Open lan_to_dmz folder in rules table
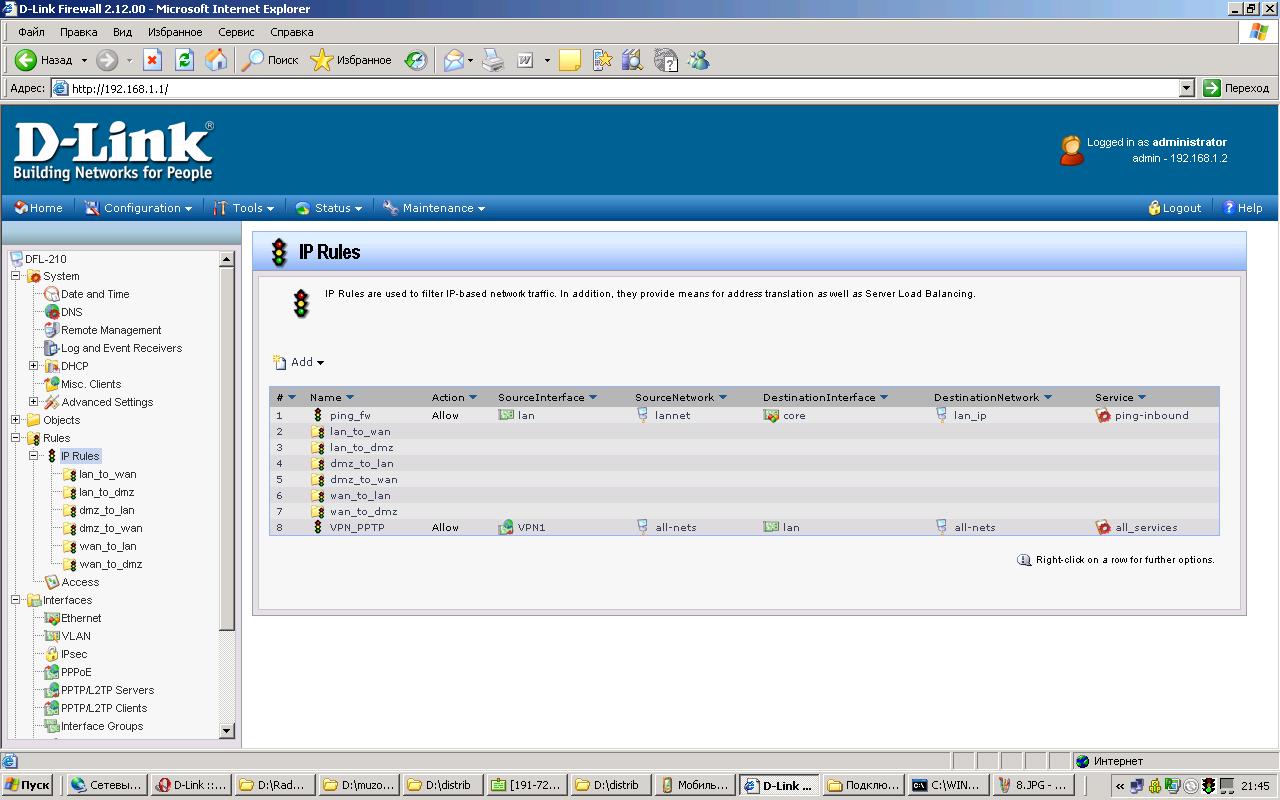Screen dimensions: 1280x800 tap(361, 447)
